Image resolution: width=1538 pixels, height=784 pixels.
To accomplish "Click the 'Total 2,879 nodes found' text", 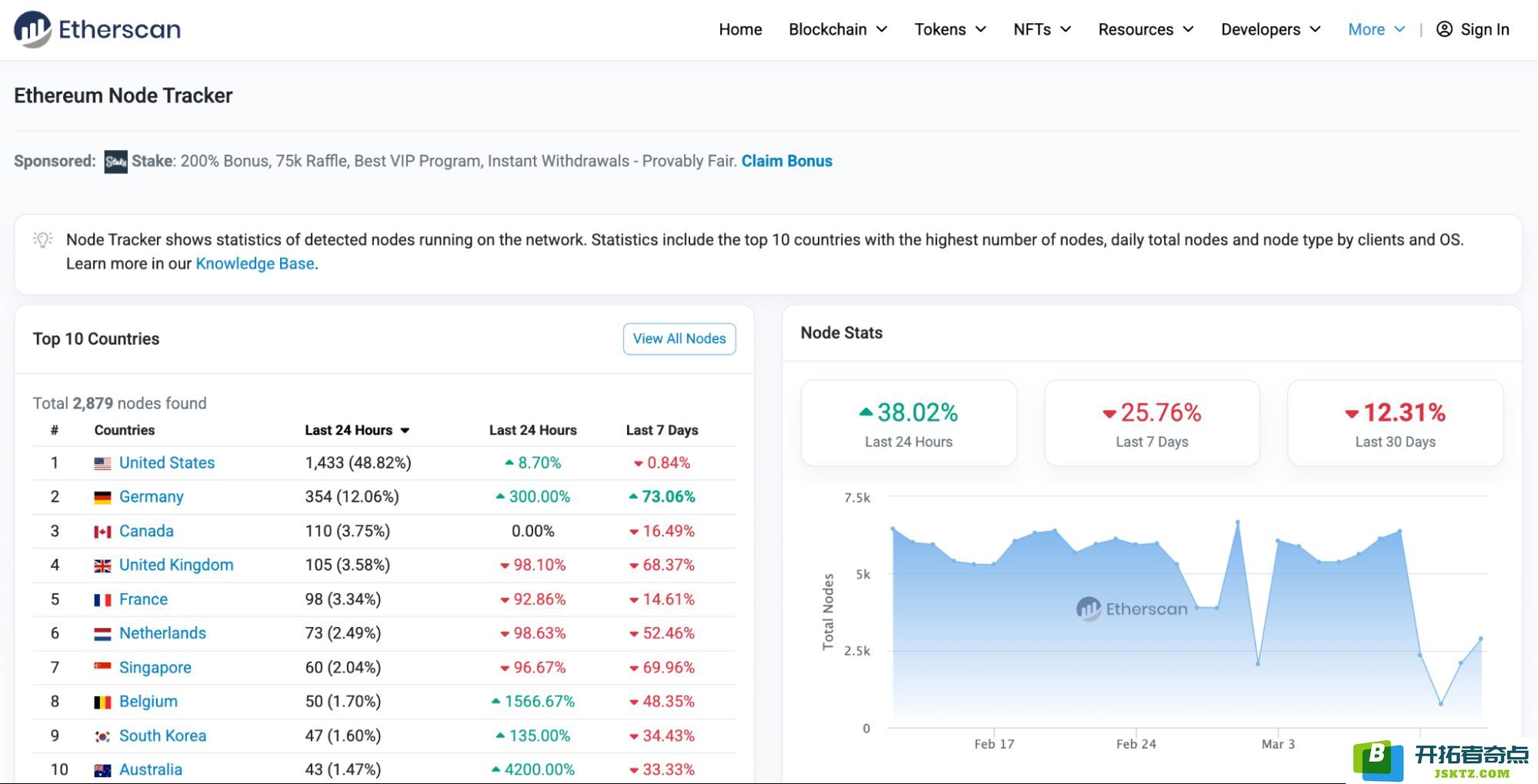I will 119,403.
